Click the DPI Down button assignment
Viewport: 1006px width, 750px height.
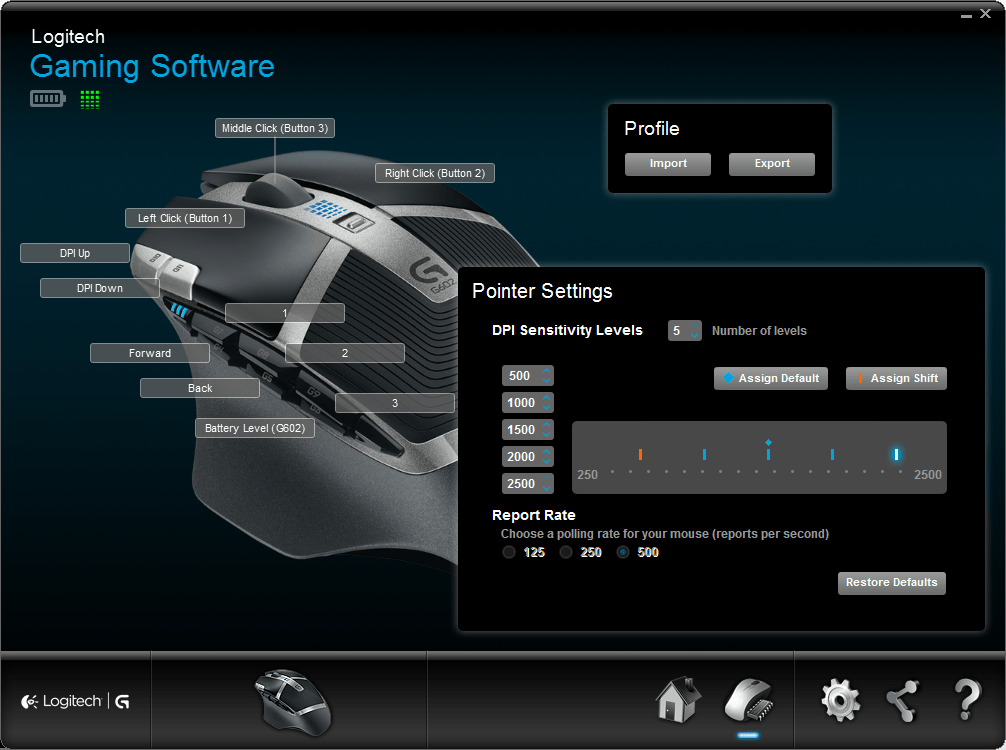99,288
